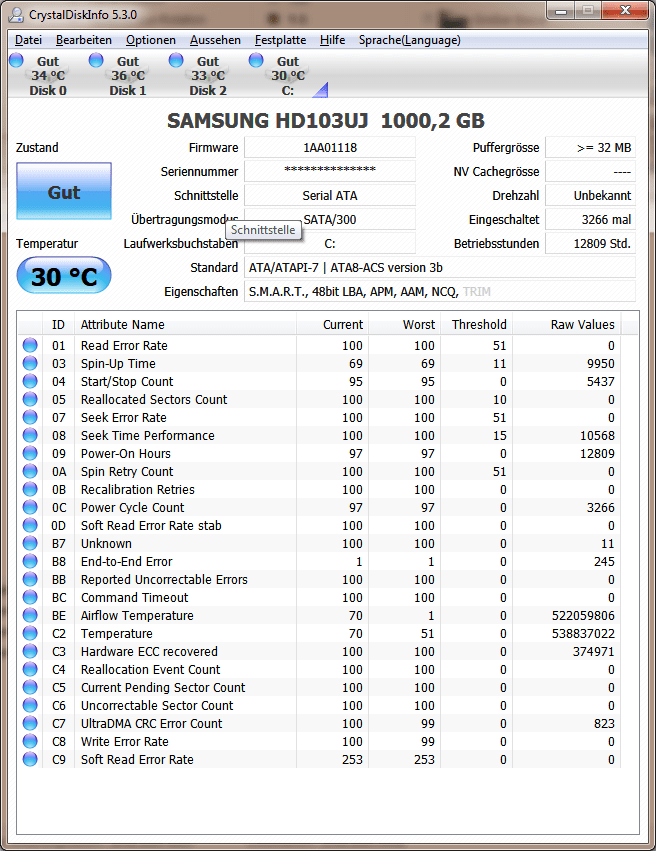656x851 pixels.
Task: Click status icon for End-to-End Error
Action: 30,561
